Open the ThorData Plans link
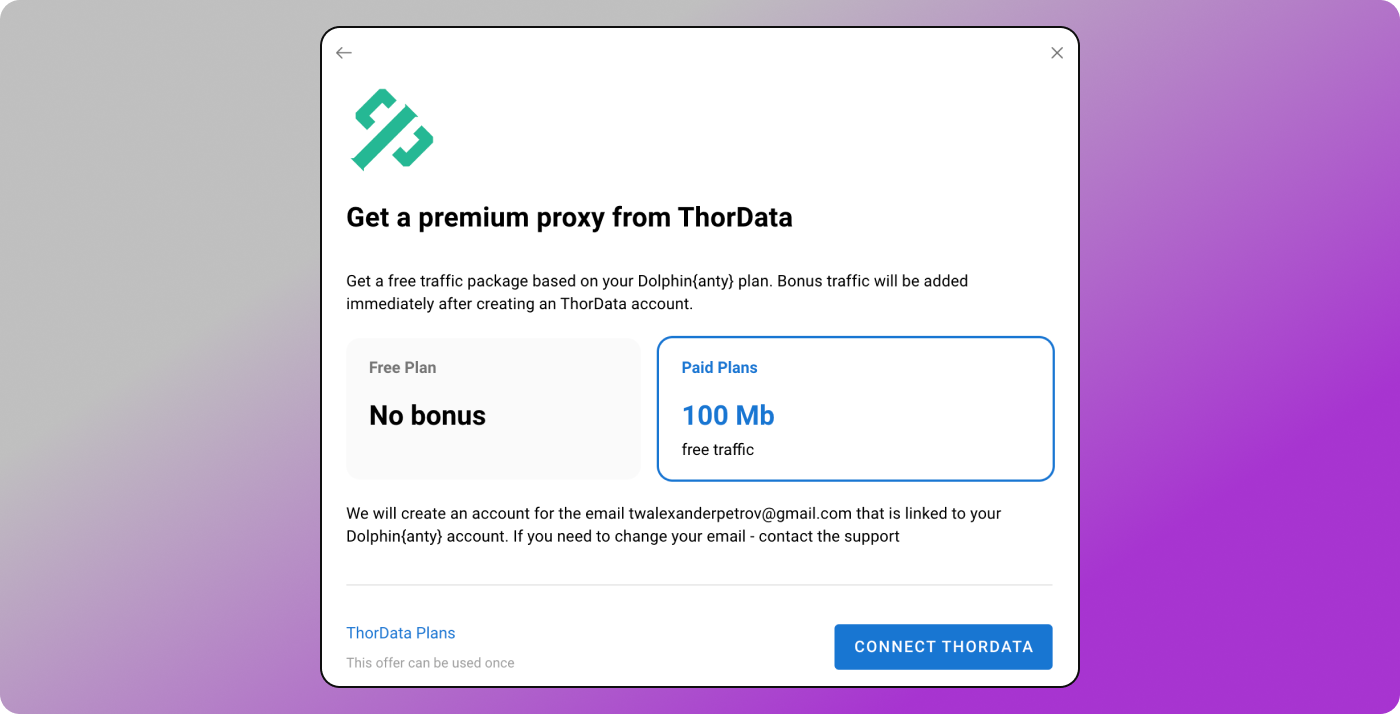 (400, 633)
